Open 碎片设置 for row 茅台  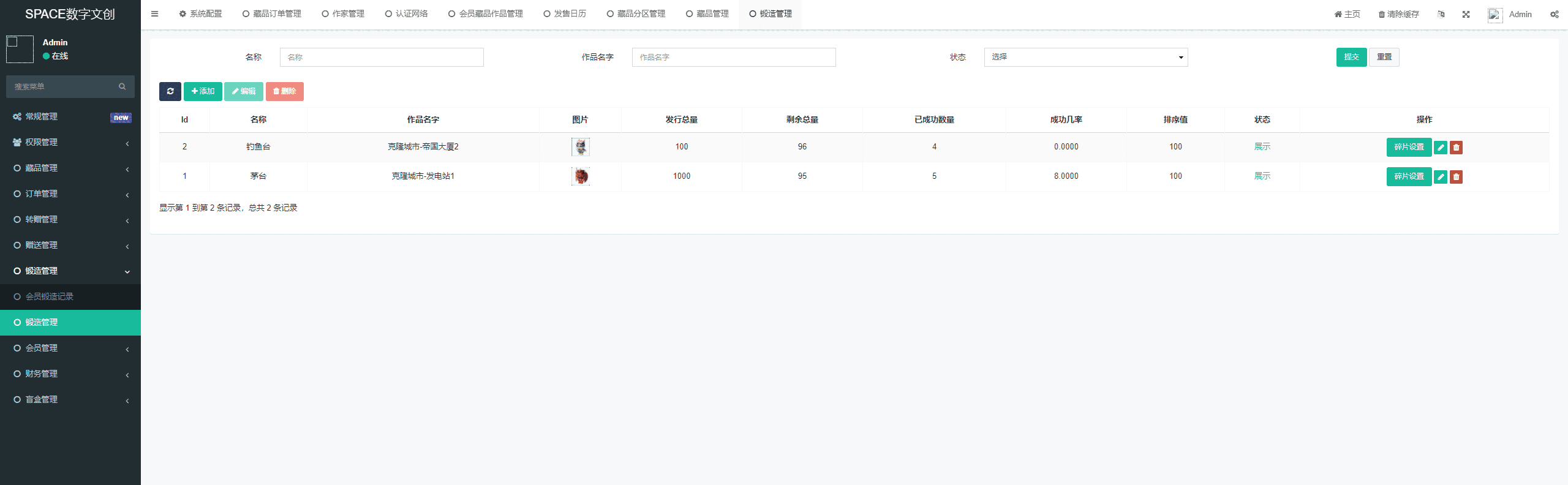tap(1409, 176)
